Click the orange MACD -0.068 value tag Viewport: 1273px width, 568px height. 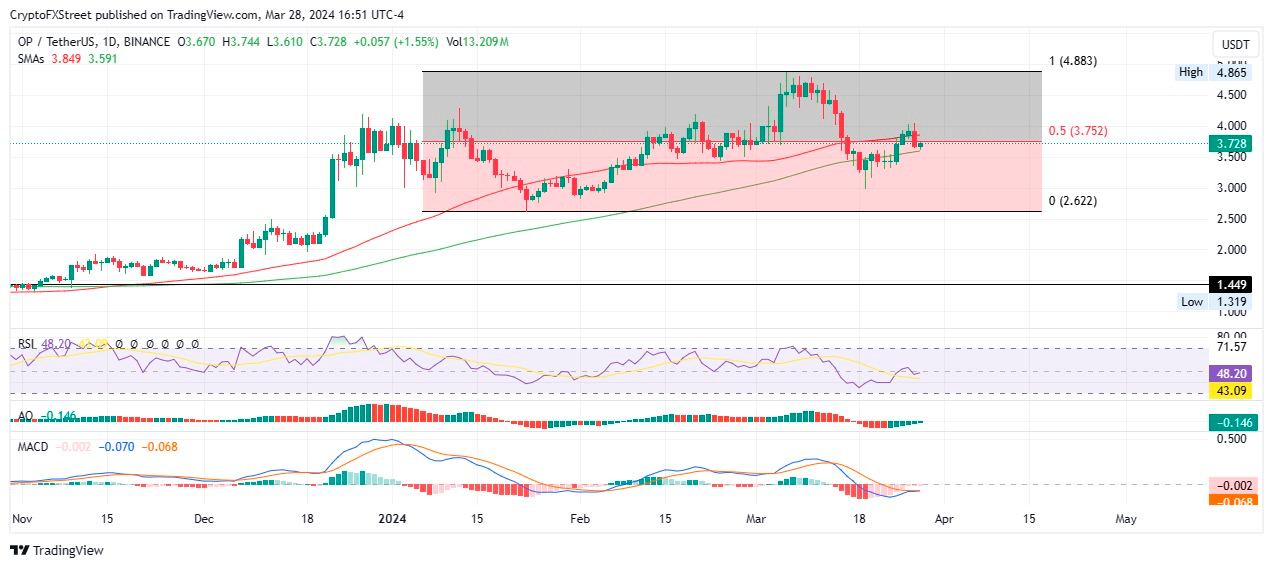point(1235,500)
